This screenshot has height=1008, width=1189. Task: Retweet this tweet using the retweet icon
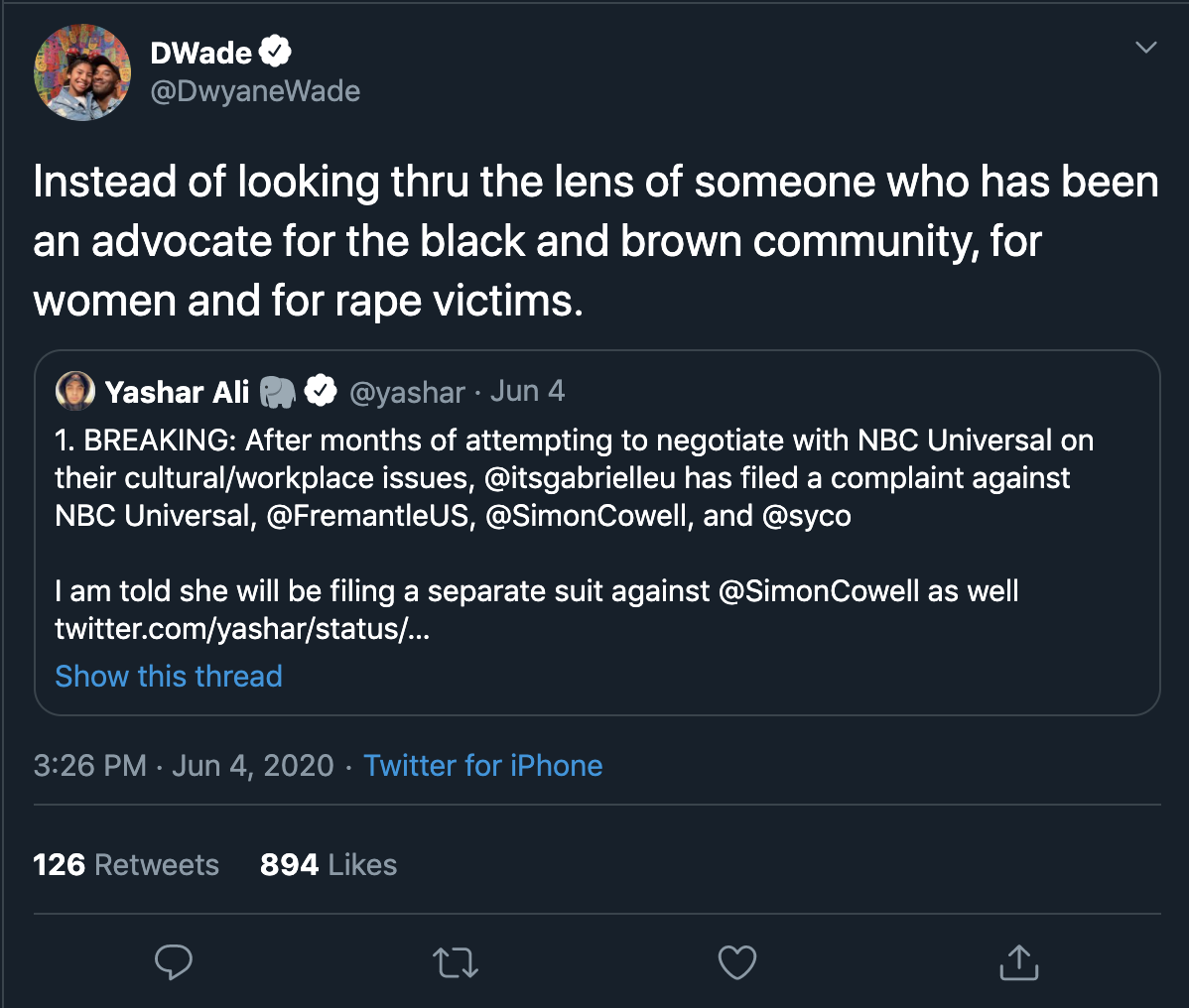pos(457,961)
